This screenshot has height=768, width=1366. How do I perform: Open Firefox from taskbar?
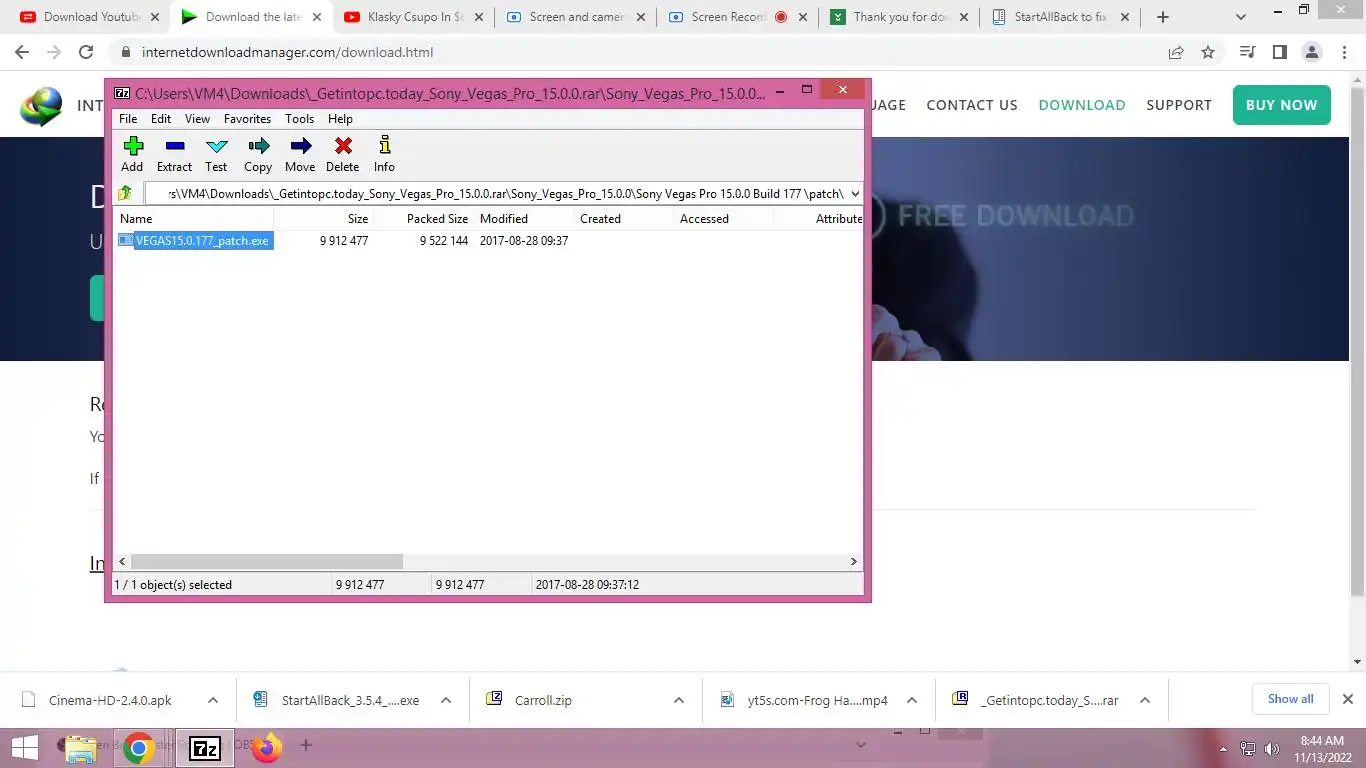266,747
